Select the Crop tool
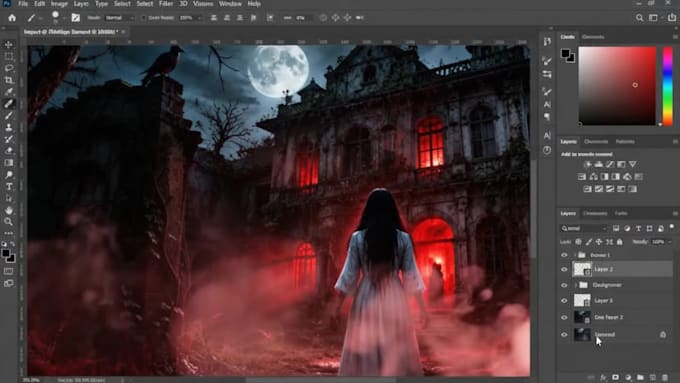This screenshot has width=680, height=383. coord(9,80)
